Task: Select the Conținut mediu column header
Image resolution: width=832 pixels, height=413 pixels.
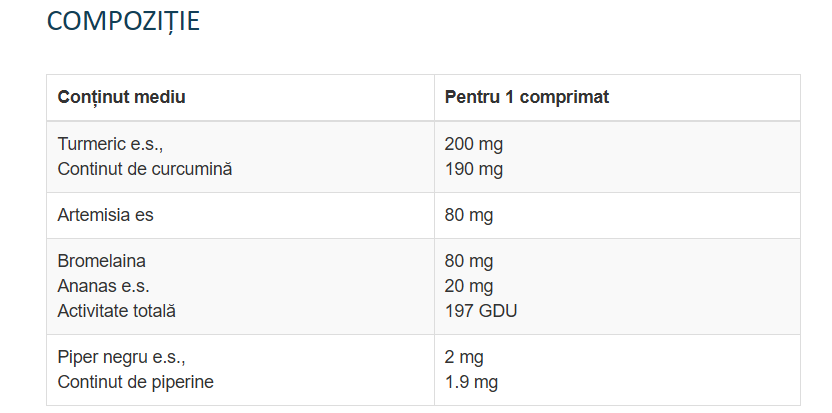Action: (122, 97)
